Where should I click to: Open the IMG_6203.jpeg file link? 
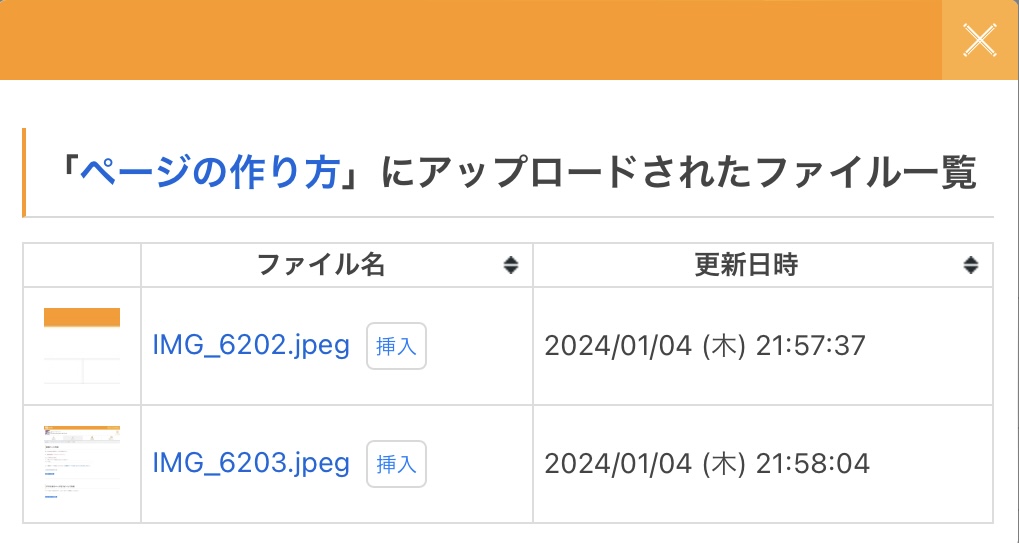click(x=251, y=463)
